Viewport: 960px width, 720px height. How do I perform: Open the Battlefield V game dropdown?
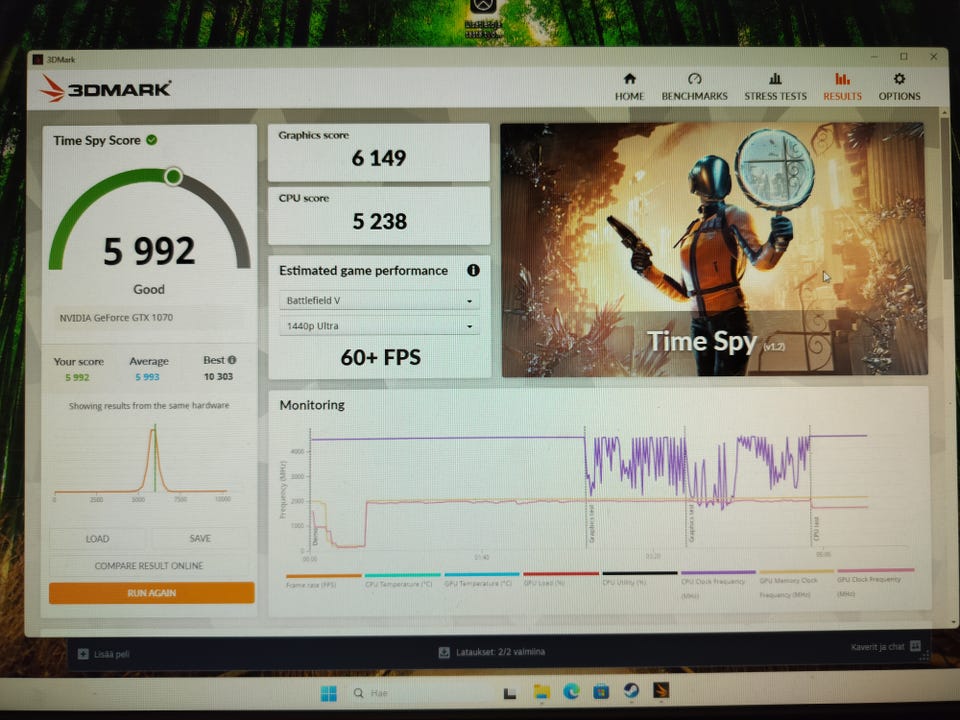pos(379,301)
